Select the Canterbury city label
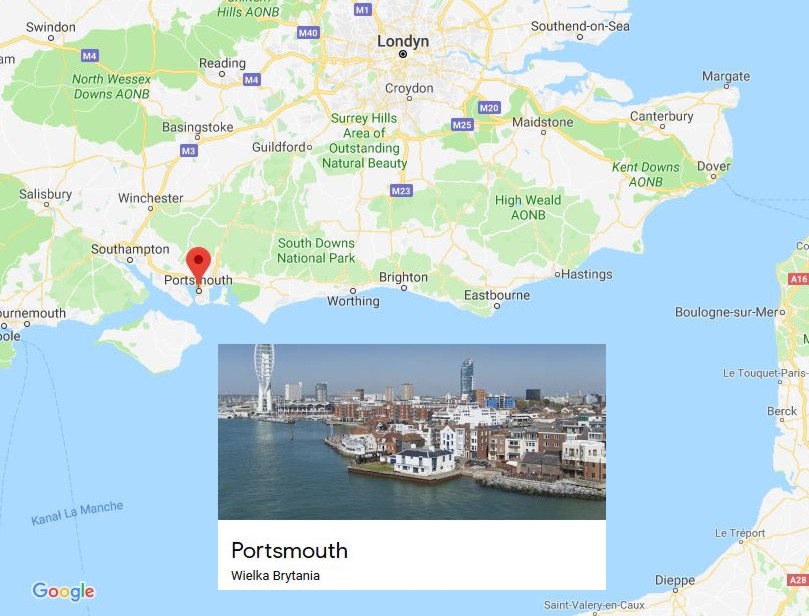Screen dimensions: 809x616 [x=661, y=116]
